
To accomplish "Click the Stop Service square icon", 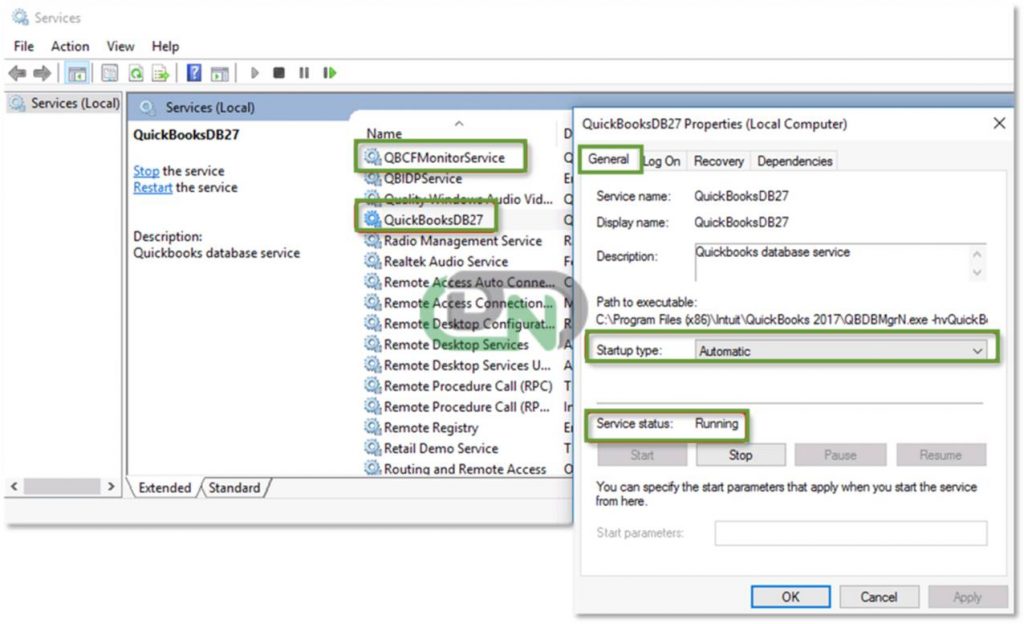I will (x=279, y=73).
